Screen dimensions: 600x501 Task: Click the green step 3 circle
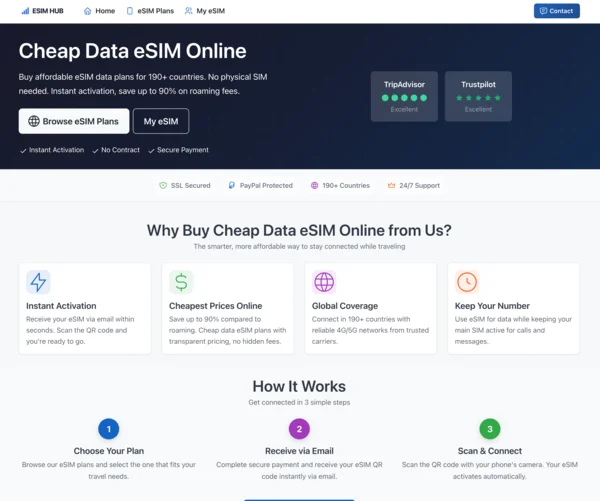[490, 429]
